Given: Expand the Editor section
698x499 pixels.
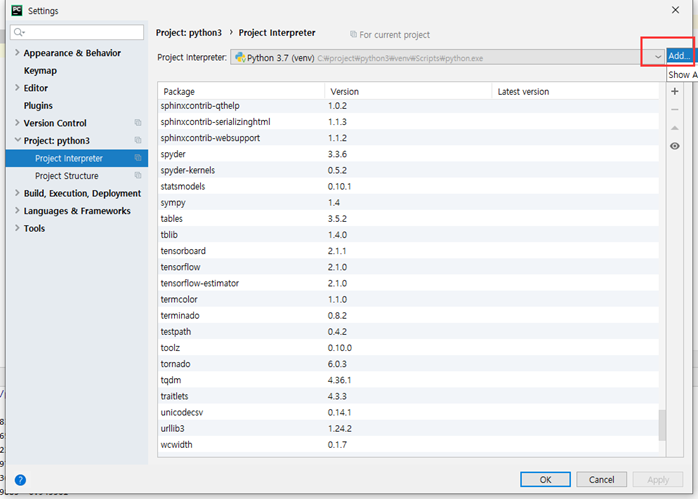Looking at the screenshot, I should [x=17, y=88].
